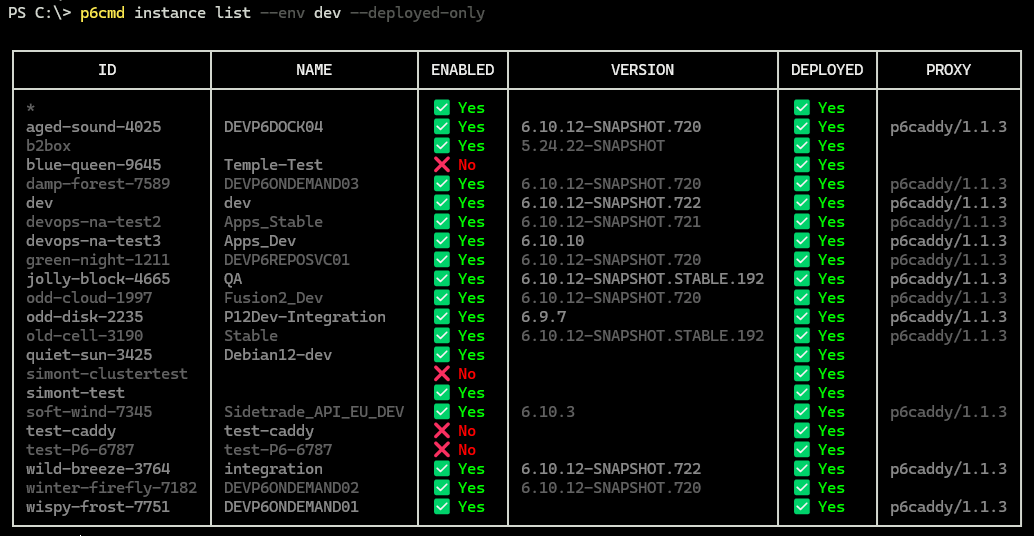The height and width of the screenshot is (536, 1034).
Task: Click the p6cmd command word
Action: click(102, 13)
